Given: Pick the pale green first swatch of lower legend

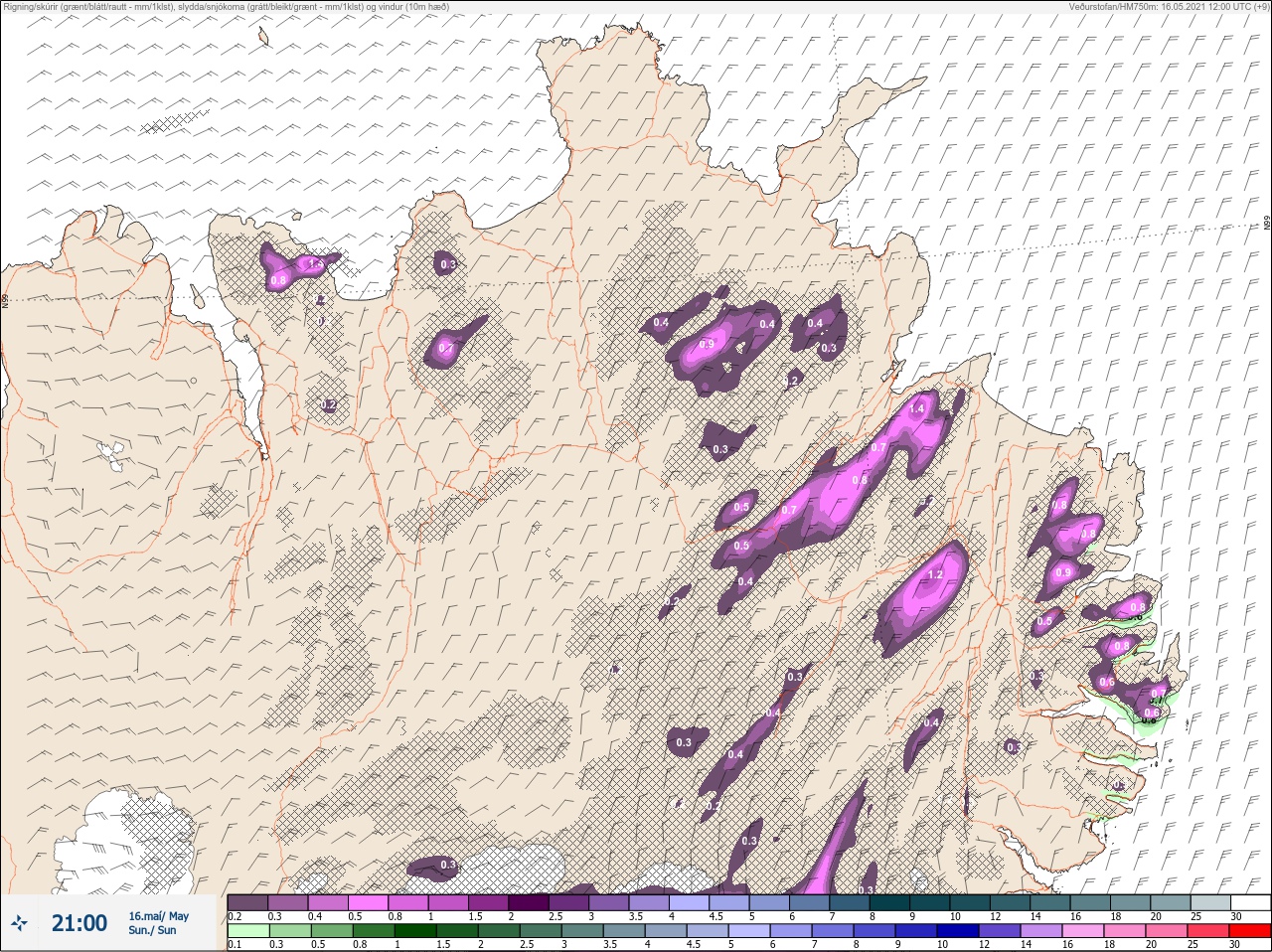Looking at the screenshot, I should [x=248, y=931].
